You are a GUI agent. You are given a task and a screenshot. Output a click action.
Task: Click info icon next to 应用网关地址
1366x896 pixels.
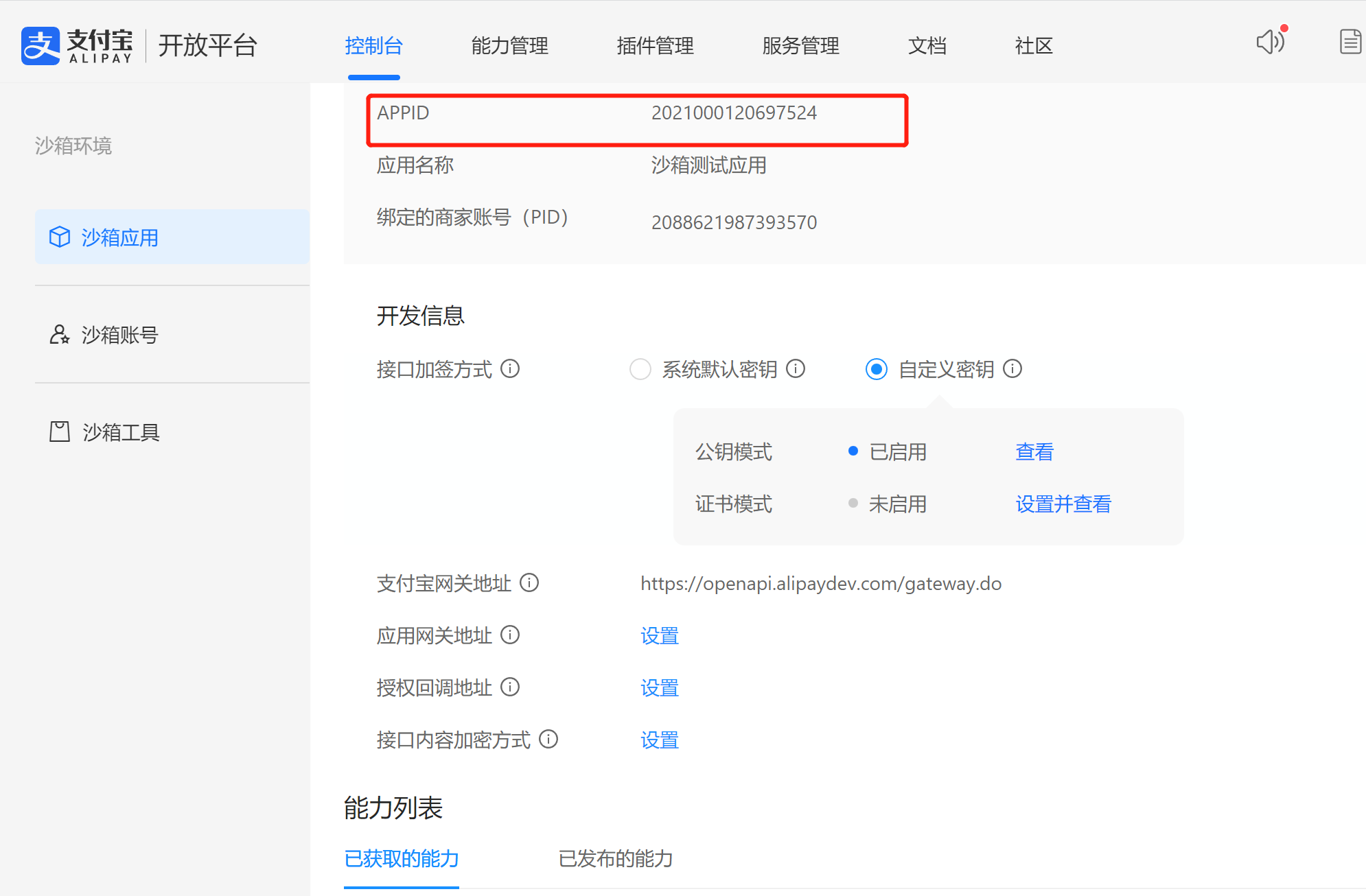[x=510, y=635]
